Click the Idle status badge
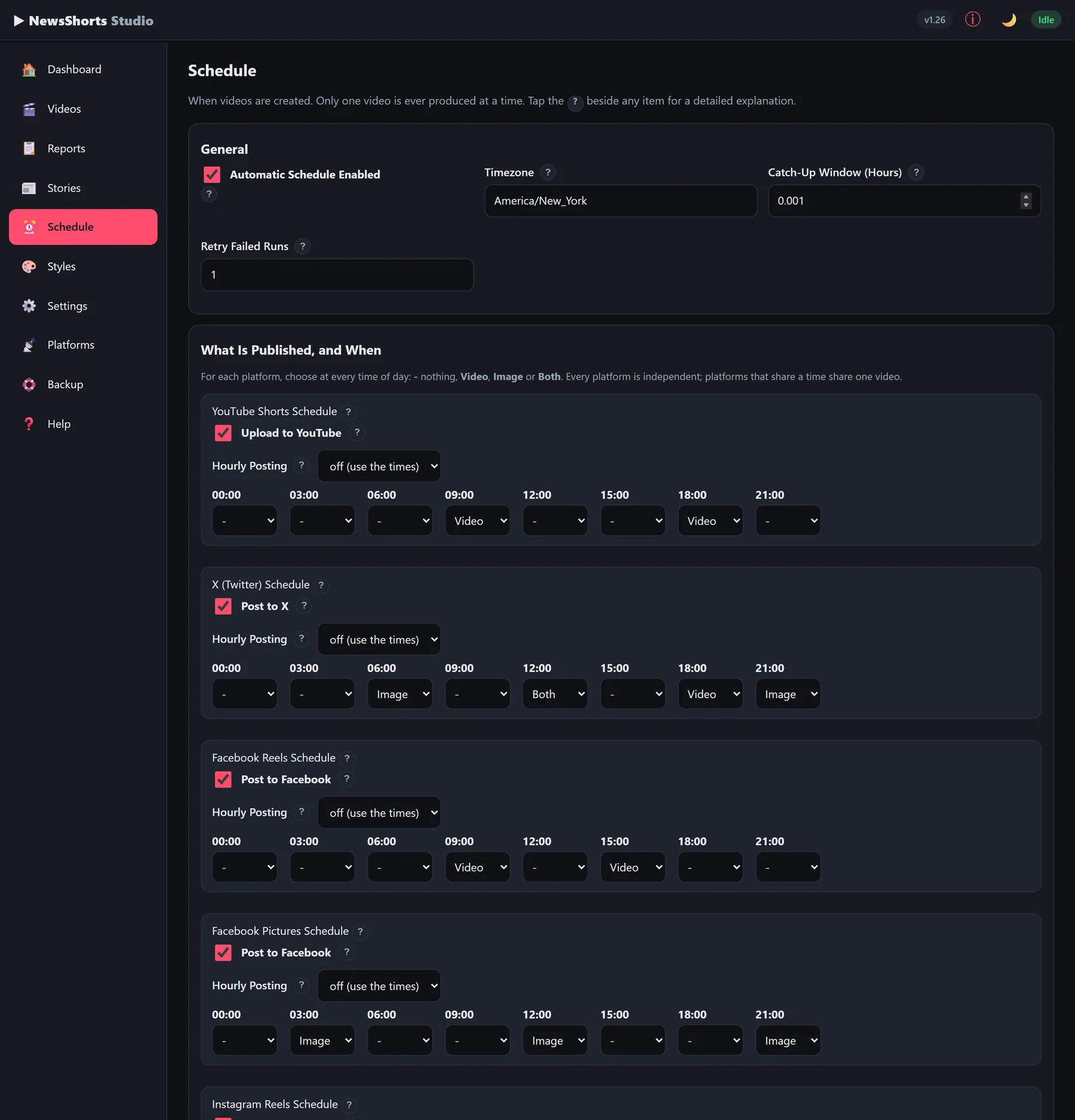The image size is (1075, 1120). pos(1046,20)
